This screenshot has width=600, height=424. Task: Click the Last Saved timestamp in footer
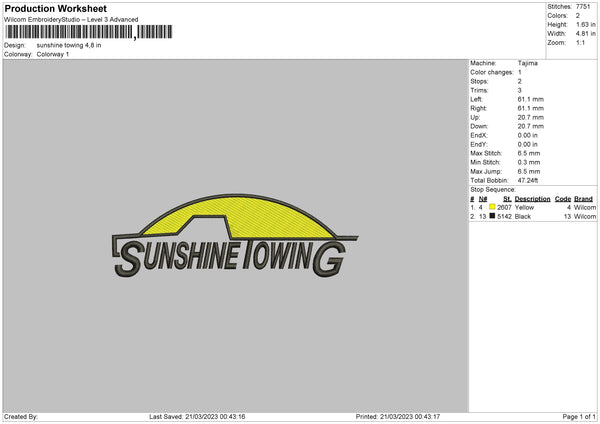(197, 416)
